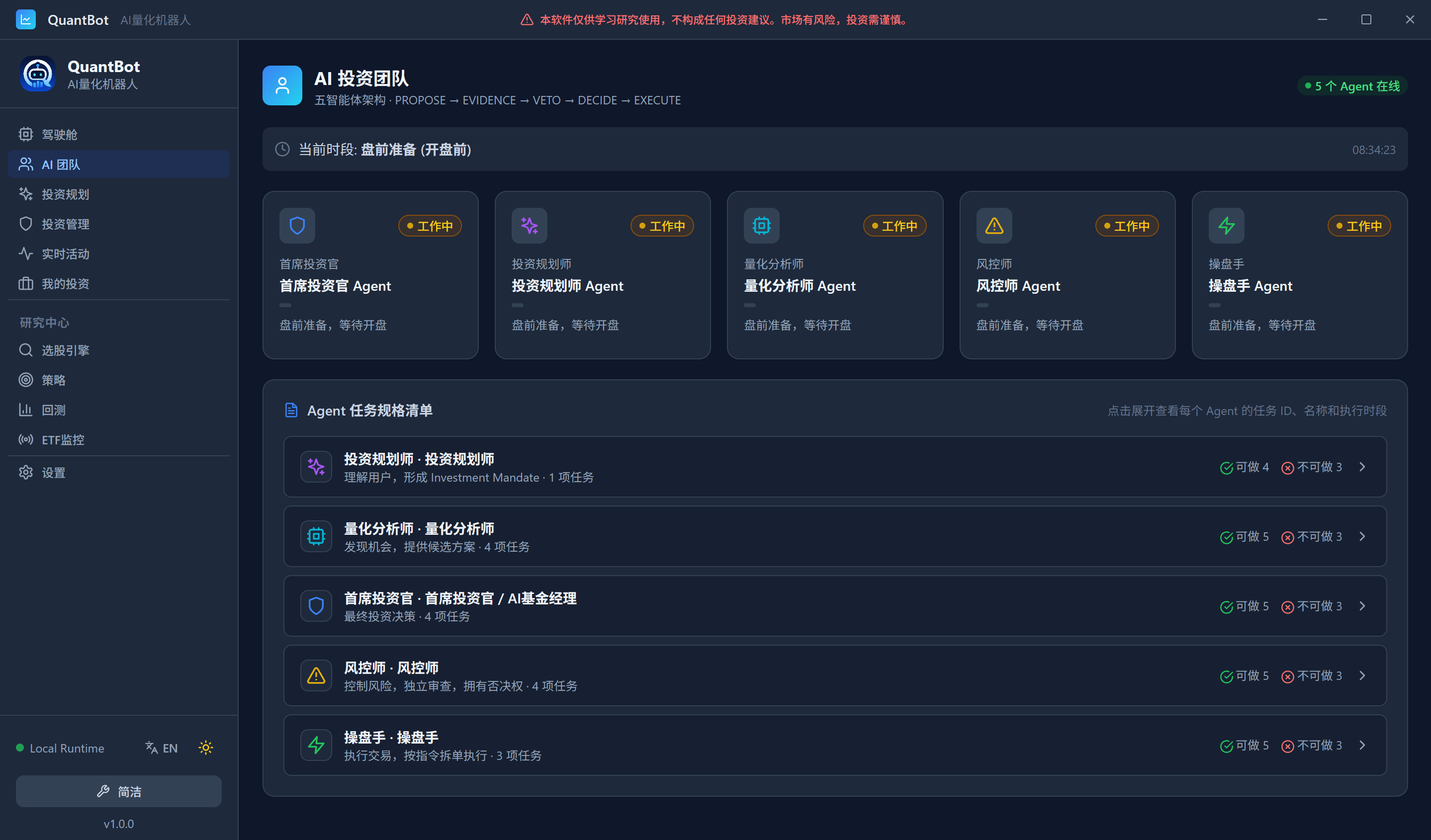Click 工作中 status badge on 首席投资官 card
This screenshot has width=1431, height=840.
coord(430,225)
